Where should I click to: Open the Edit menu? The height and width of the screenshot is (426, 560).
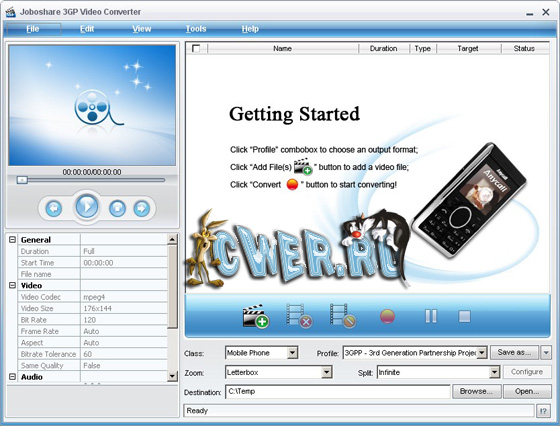[x=87, y=29]
